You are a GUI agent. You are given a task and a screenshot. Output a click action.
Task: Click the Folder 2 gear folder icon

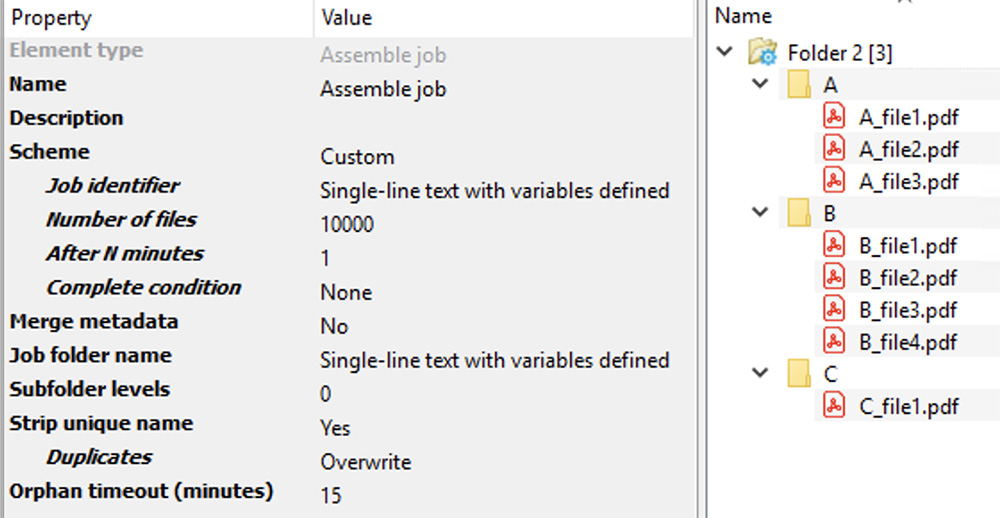click(x=763, y=53)
